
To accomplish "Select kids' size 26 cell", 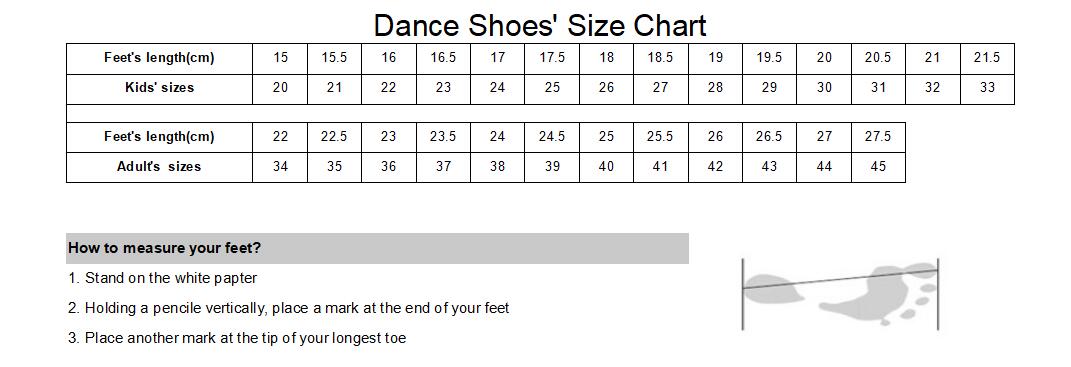I will 607,89.
